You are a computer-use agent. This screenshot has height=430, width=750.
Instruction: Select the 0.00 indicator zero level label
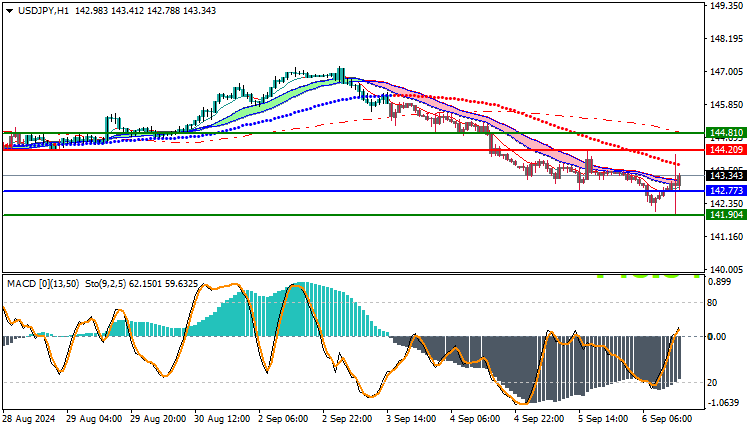tap(717, 337)
